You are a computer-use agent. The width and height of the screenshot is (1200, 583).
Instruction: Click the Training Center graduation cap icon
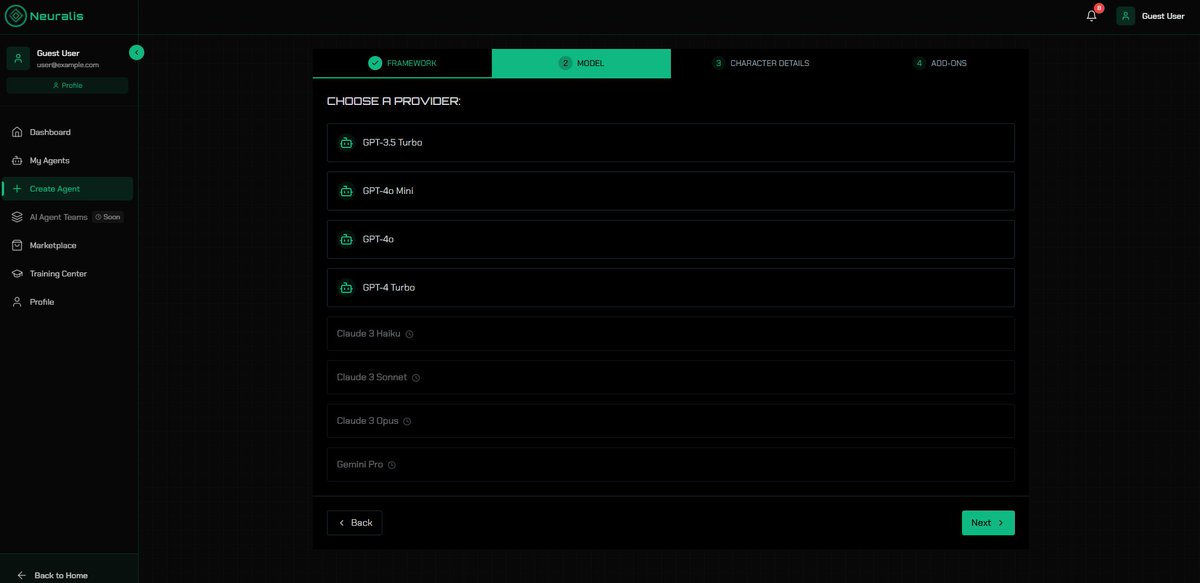coord(17,273)
